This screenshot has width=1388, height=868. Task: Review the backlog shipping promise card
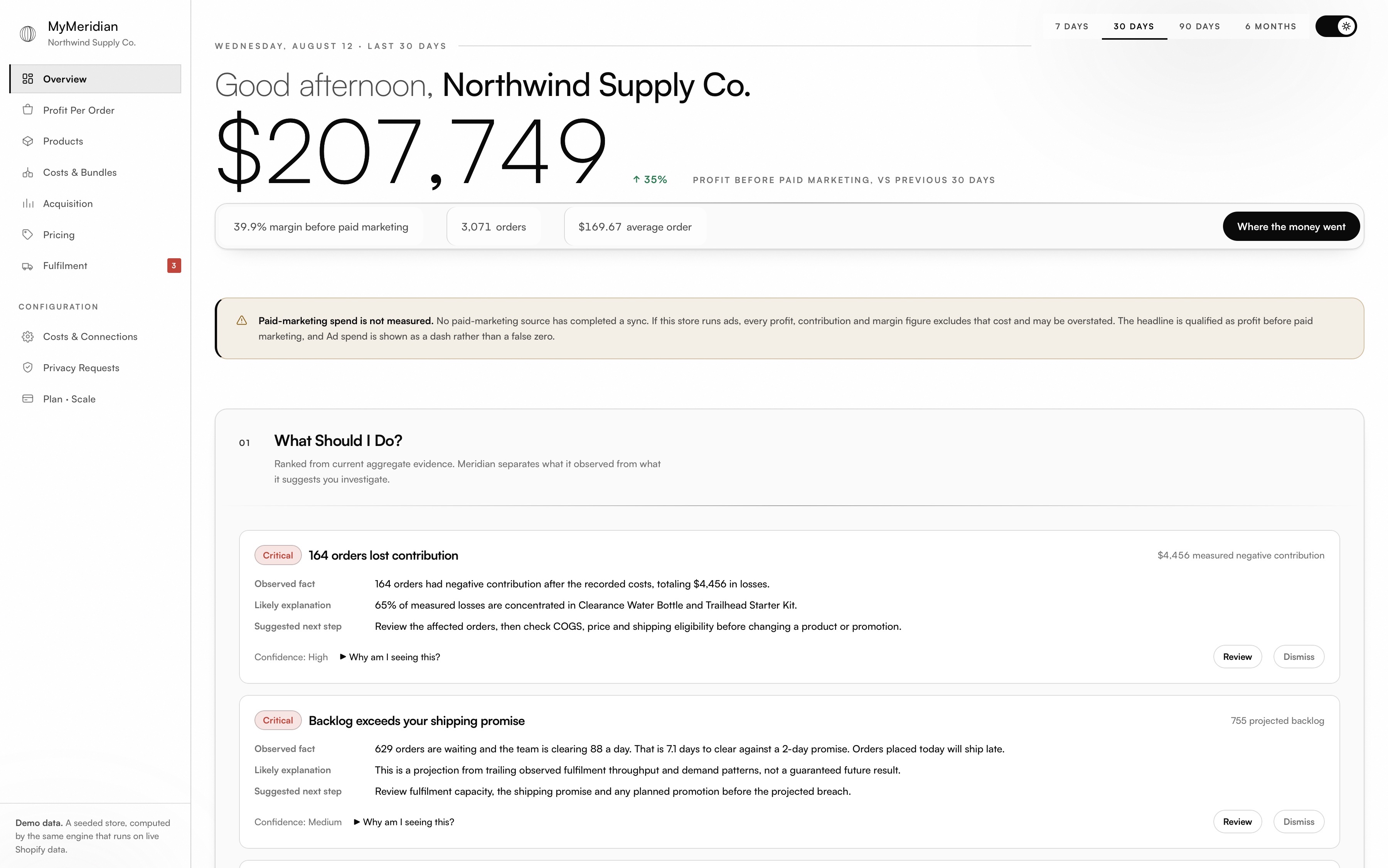pos(1237,822)
